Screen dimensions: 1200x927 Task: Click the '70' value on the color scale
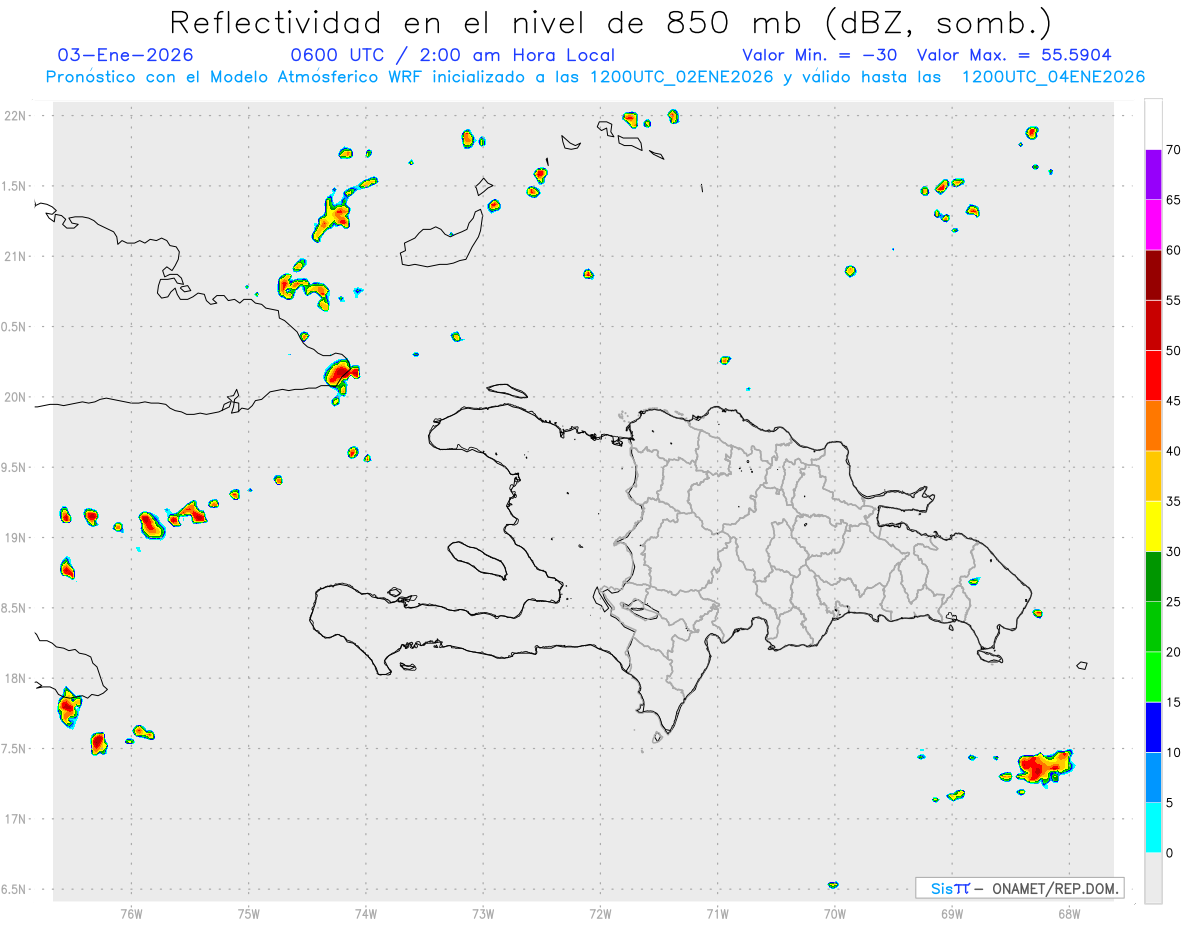tap(1173, 150)
